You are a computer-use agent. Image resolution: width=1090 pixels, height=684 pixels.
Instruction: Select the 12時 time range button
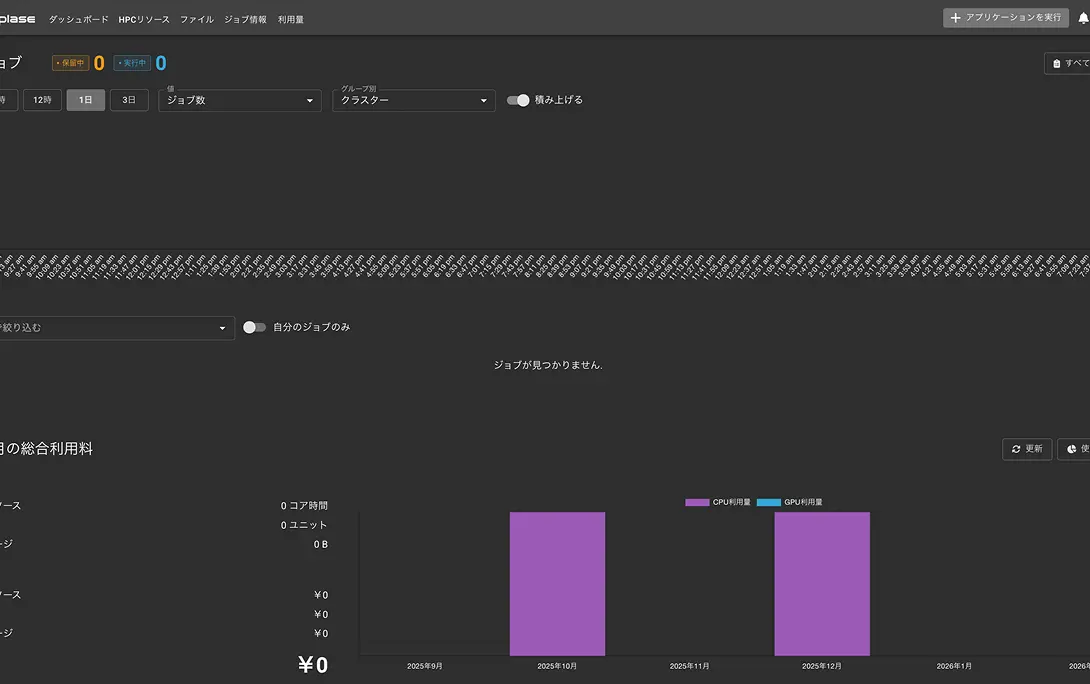coord(42,100)
